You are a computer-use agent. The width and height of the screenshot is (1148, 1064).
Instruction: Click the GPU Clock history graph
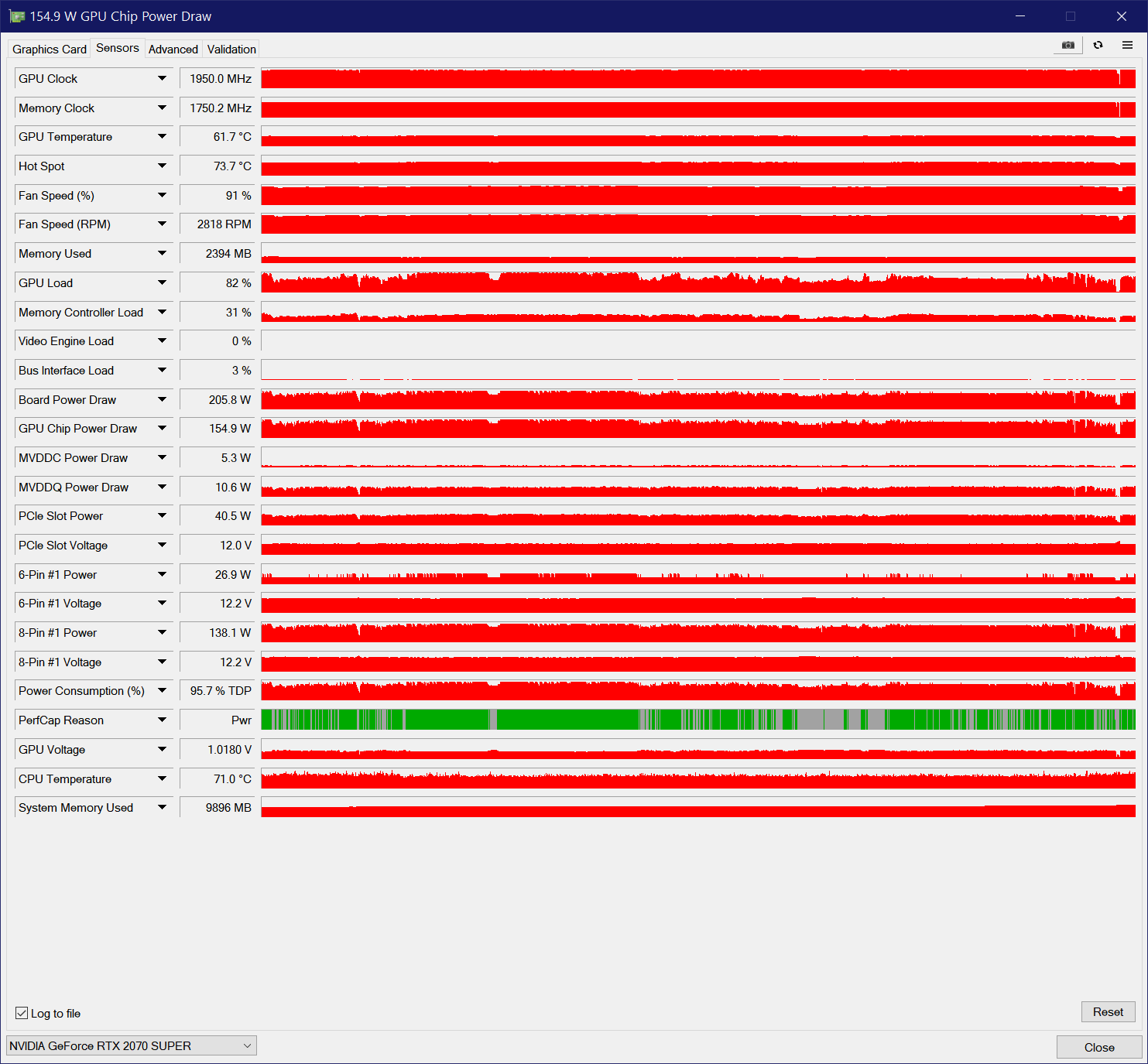coord(698,79)
